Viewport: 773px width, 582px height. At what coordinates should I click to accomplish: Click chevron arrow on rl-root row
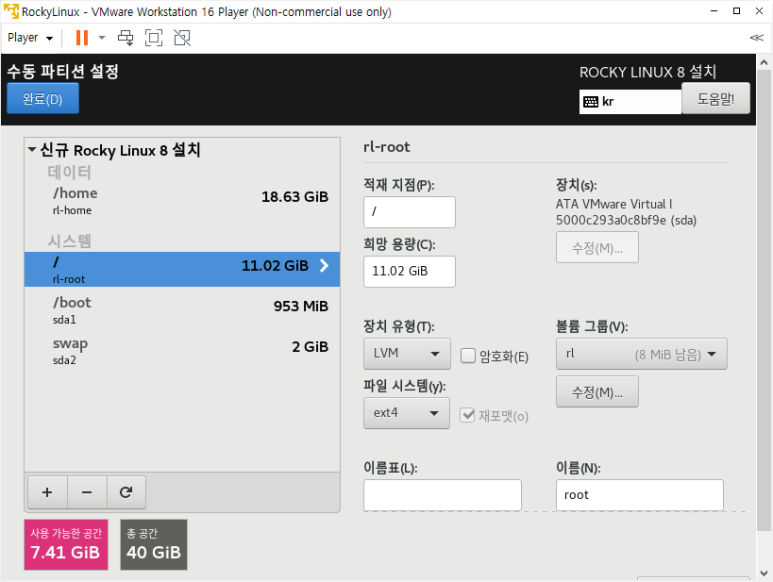pyautogui.click(x=324, y=266)
